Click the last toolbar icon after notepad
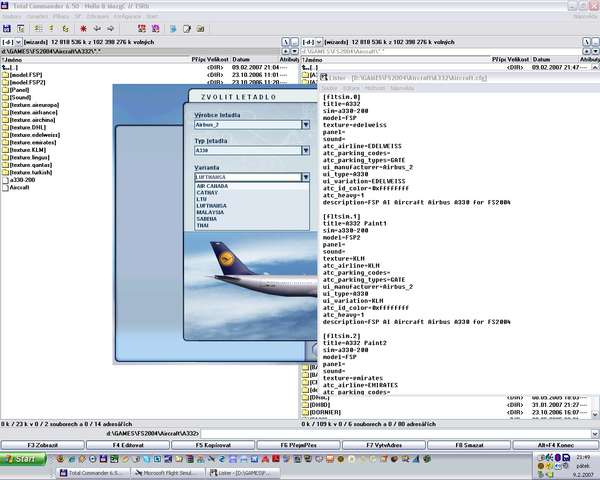Viewport: 600px width, 480px height. (x=201, y=29)
